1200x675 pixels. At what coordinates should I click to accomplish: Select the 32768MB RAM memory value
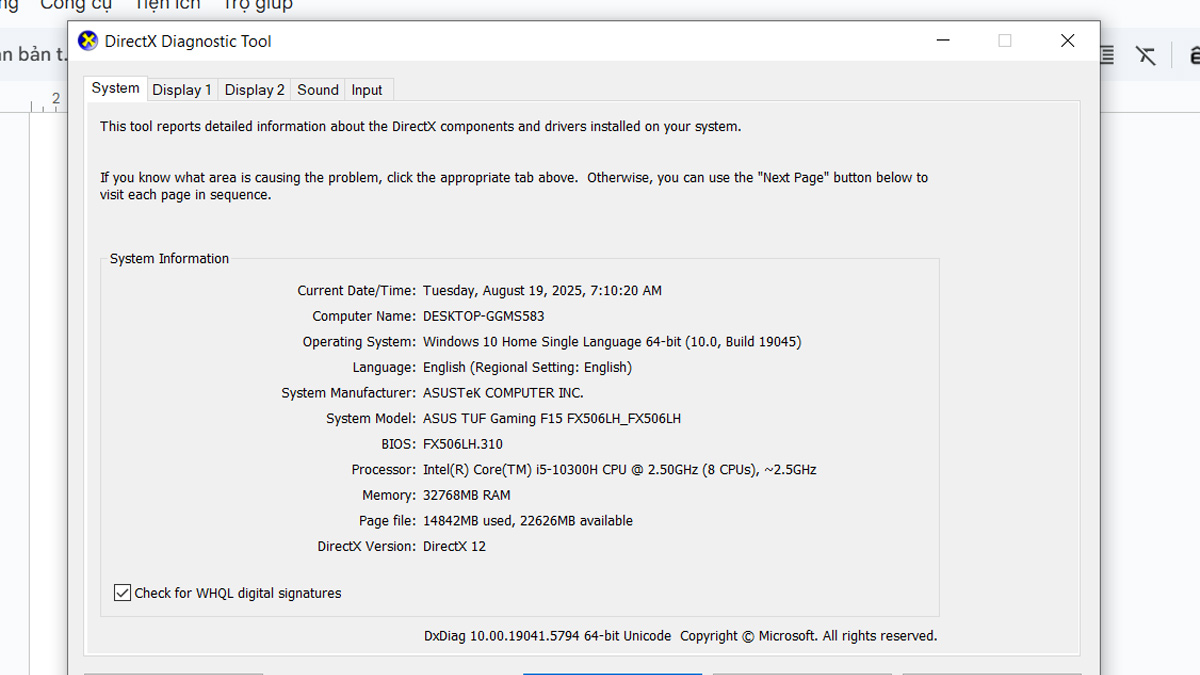tap(467, 495)
